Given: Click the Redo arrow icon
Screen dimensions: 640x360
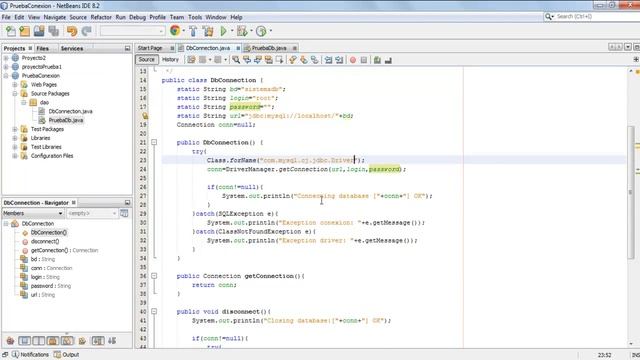Looking at the screenshot, I should (x=86, y=31).
